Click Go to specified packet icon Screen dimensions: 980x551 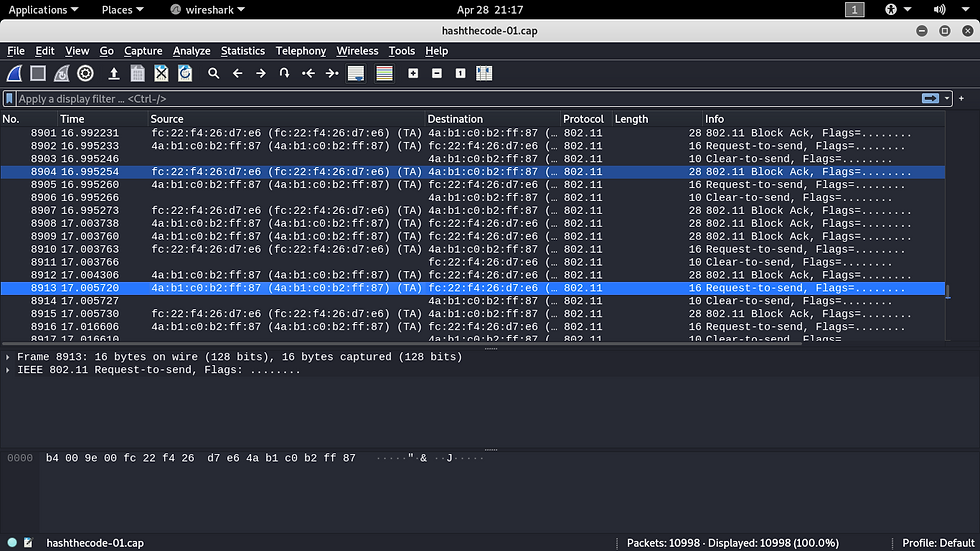pyautogui.click(x=284, y=74)
